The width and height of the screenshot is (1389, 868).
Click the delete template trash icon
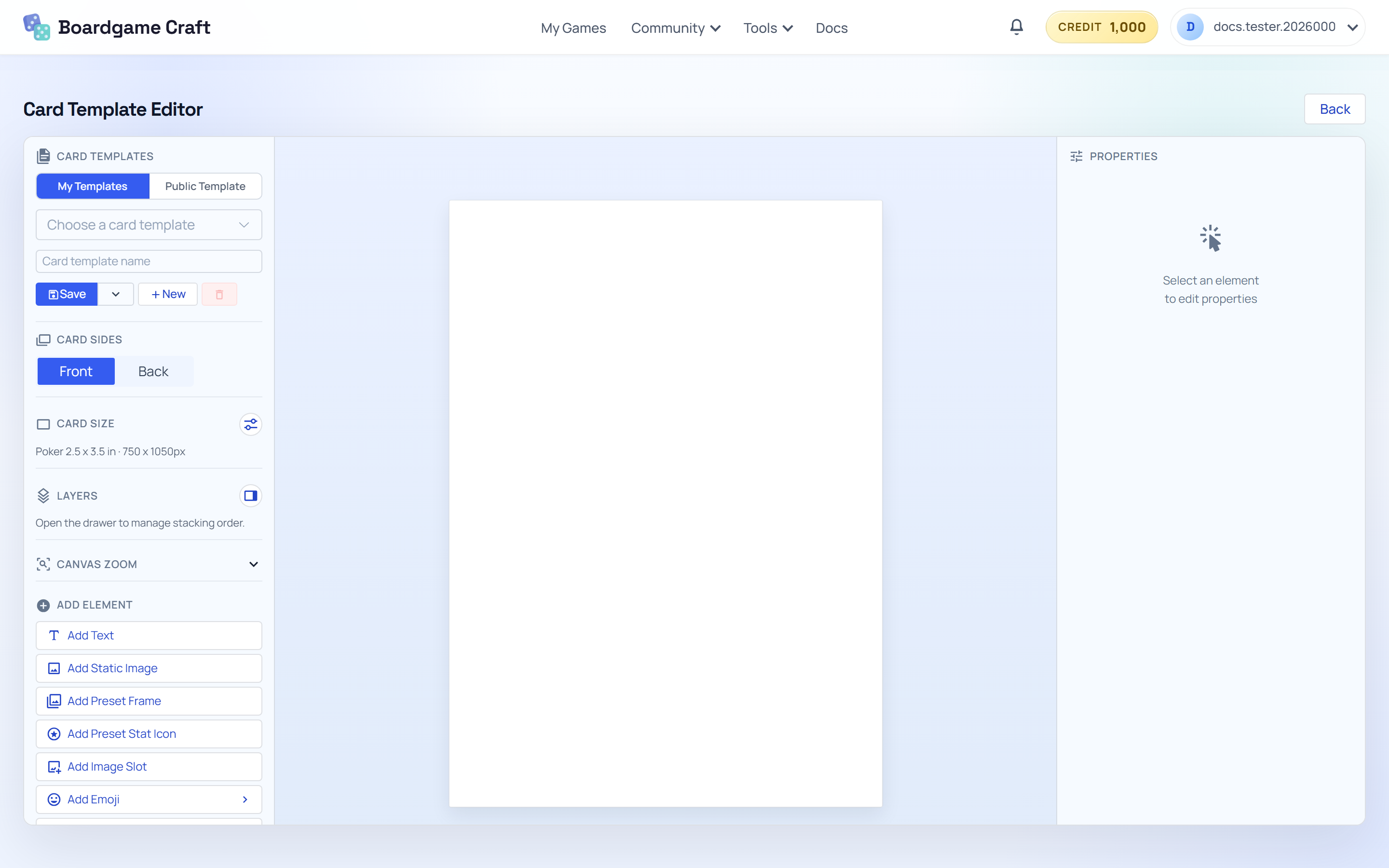pyautogui.click(x=219, y=294)
